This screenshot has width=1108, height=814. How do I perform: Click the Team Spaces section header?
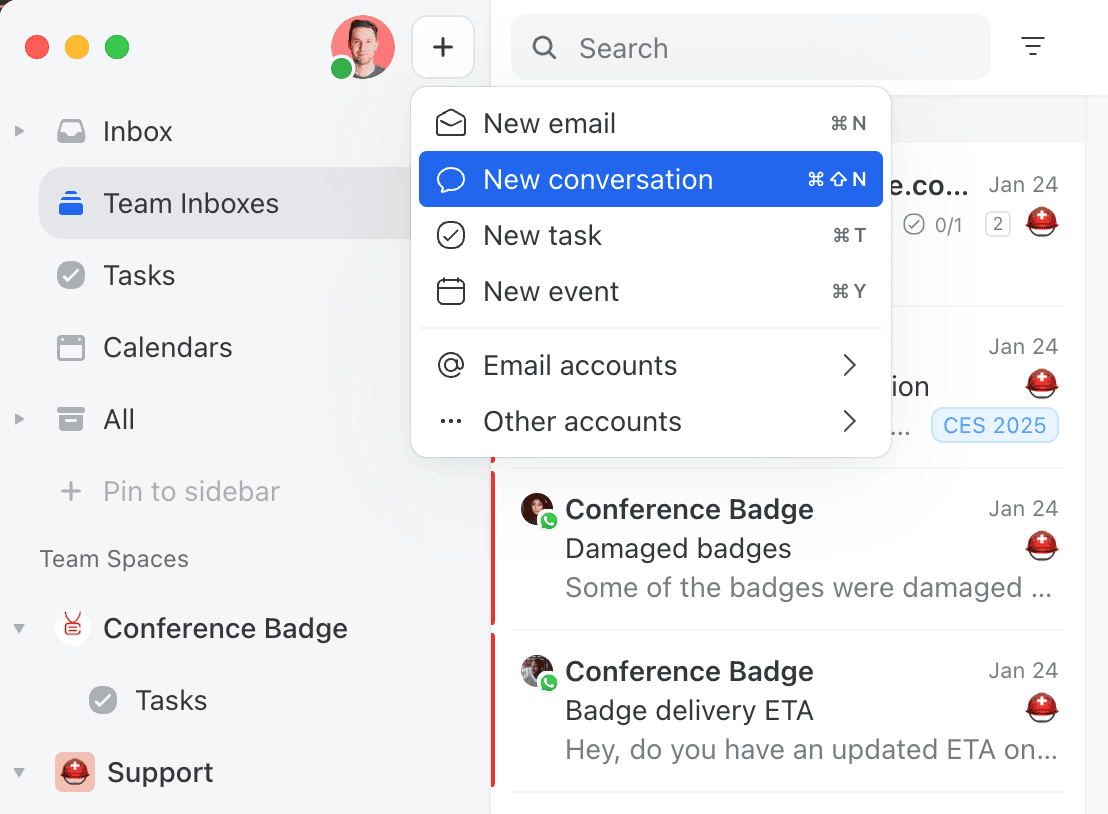click(114, 559)
